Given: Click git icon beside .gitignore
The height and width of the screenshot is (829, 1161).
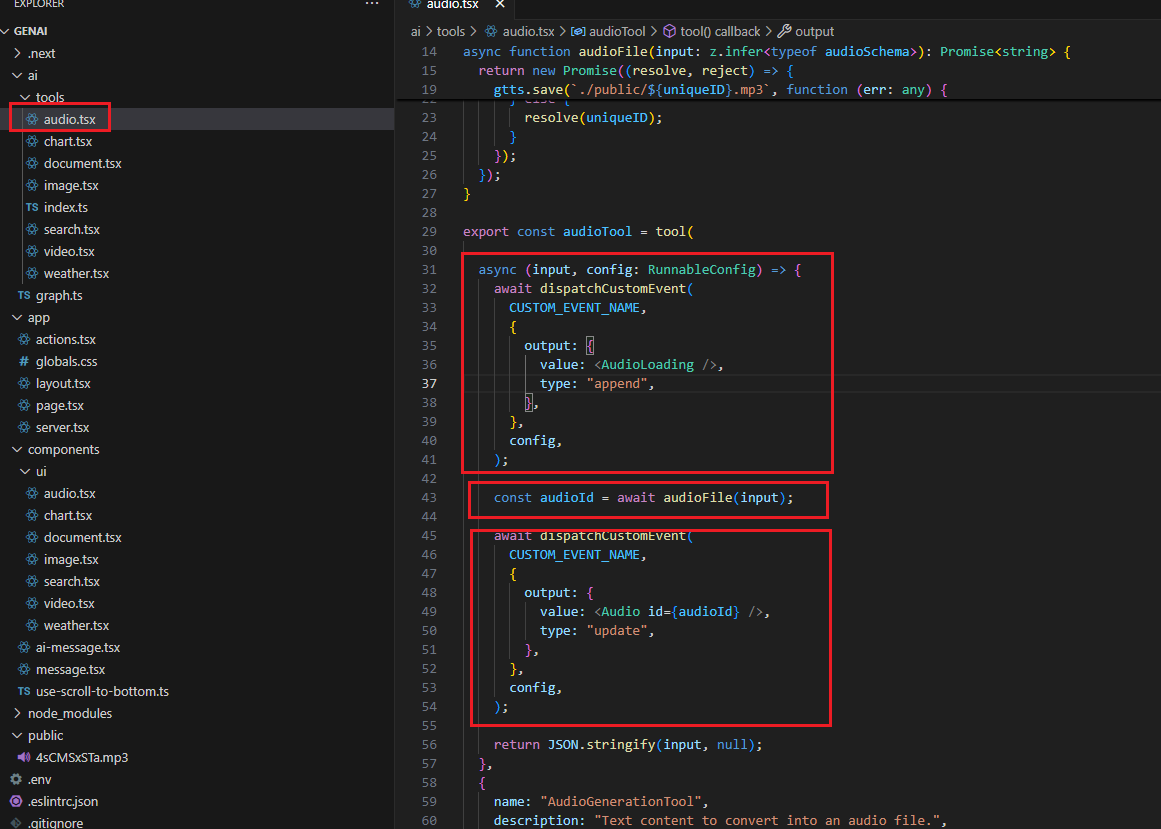Looking at the screenshot, I should click(x=16, y=823).
